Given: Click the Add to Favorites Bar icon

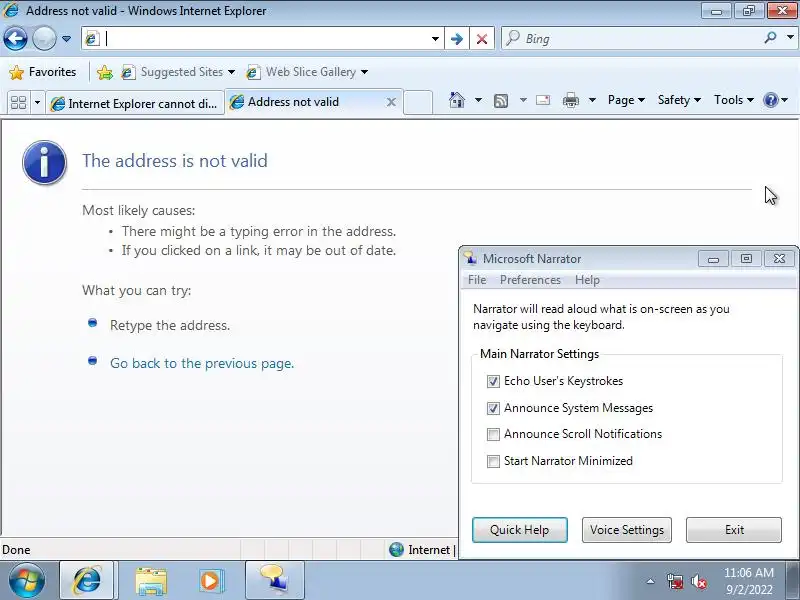Looking at the screenshot, I should coord(105,72).
